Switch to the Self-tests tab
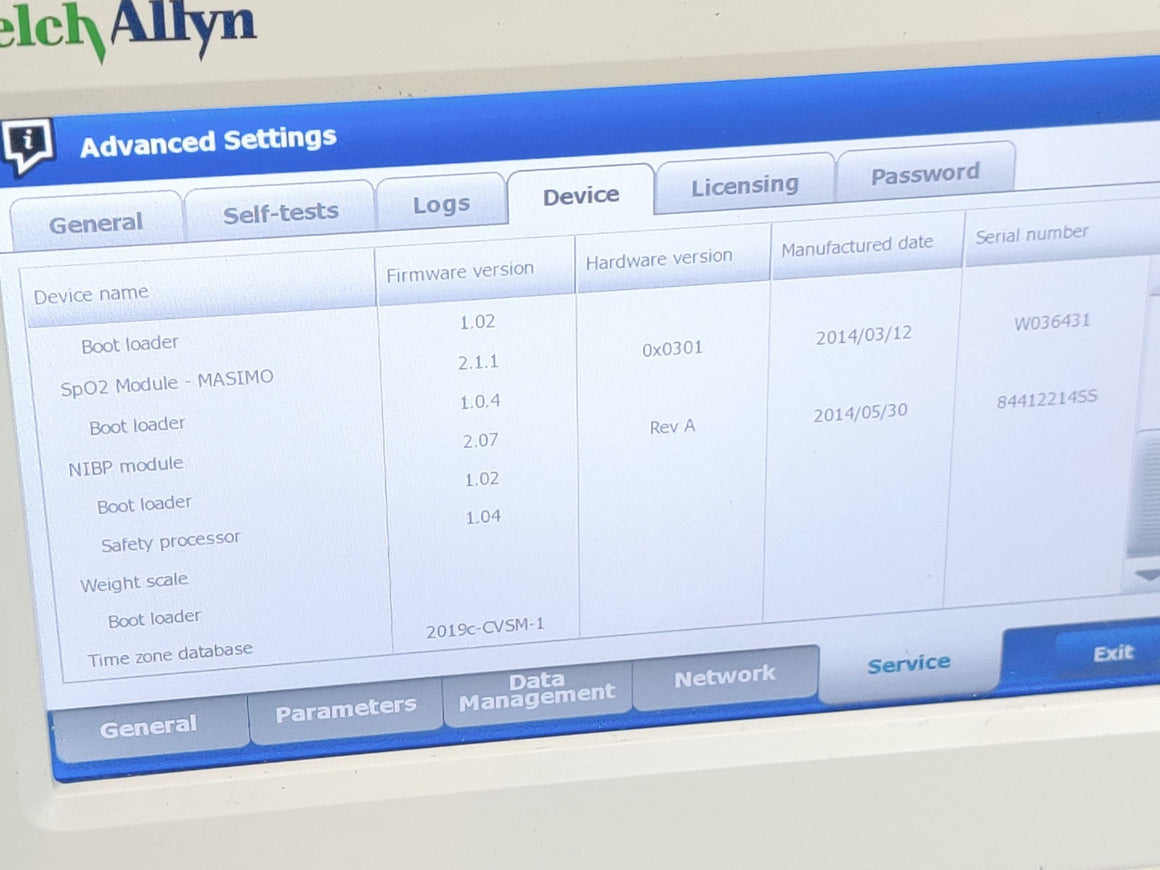 coord(280,212)
